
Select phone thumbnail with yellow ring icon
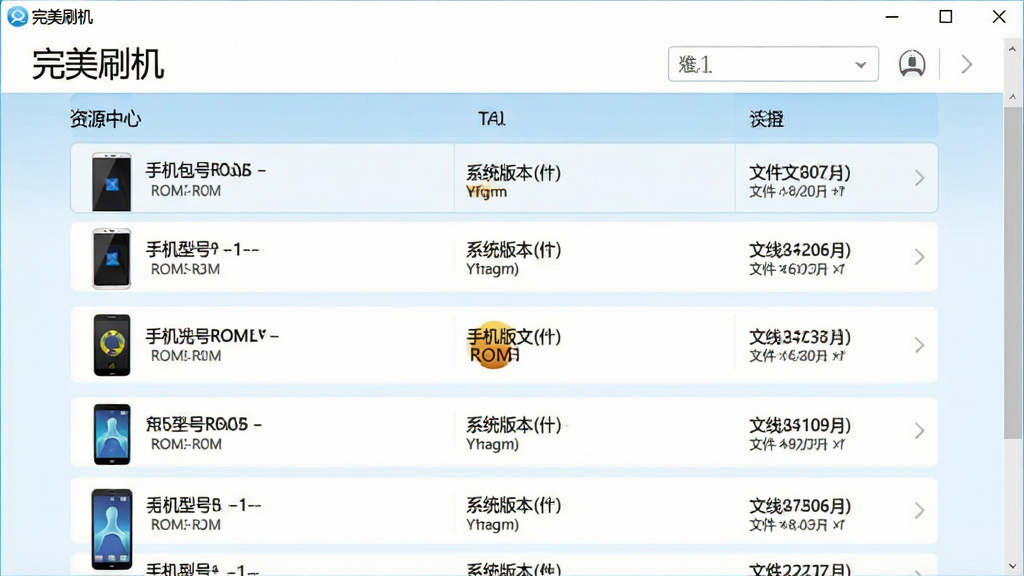click(x=112, y=345)
